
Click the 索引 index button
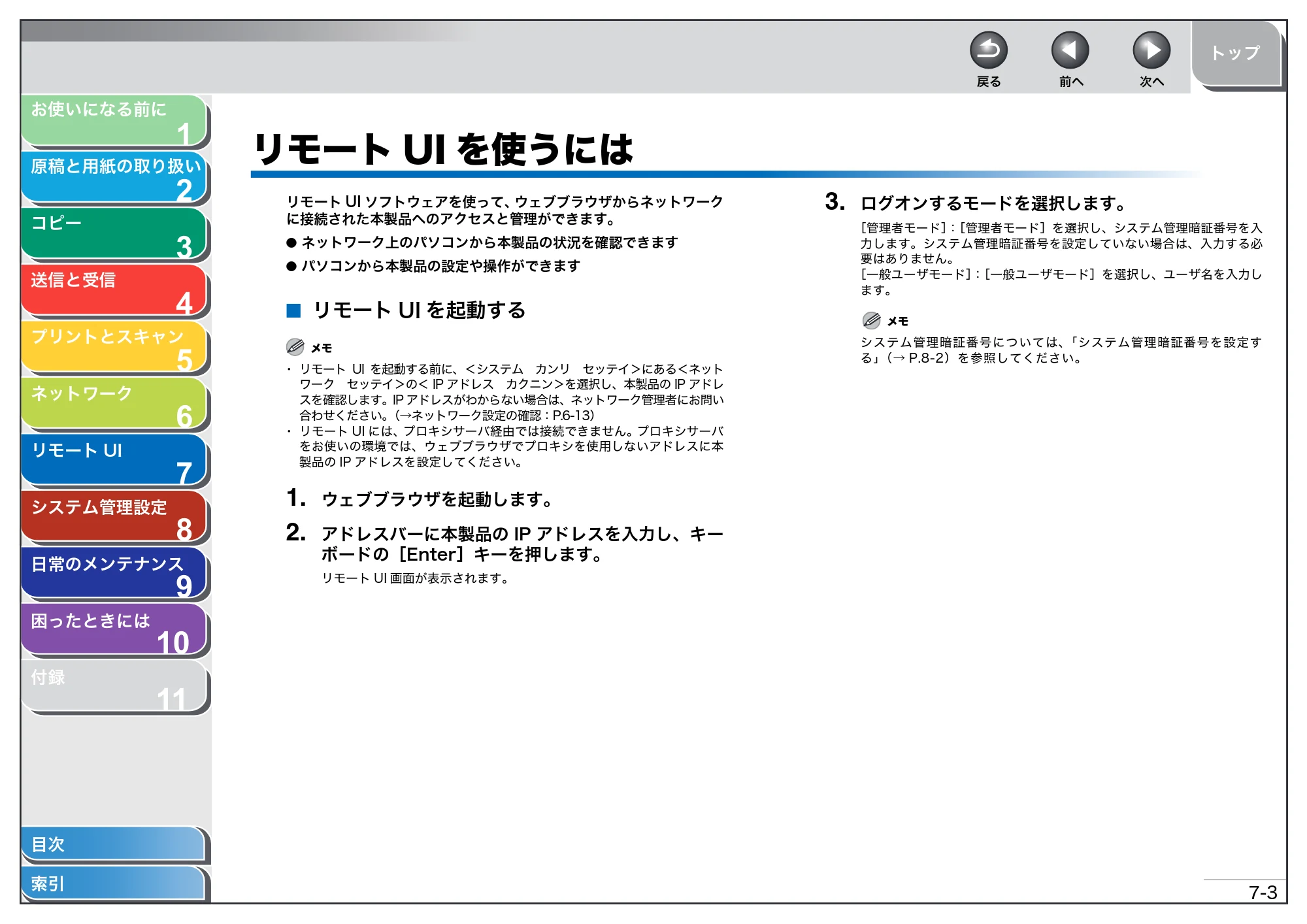point(114,883)
